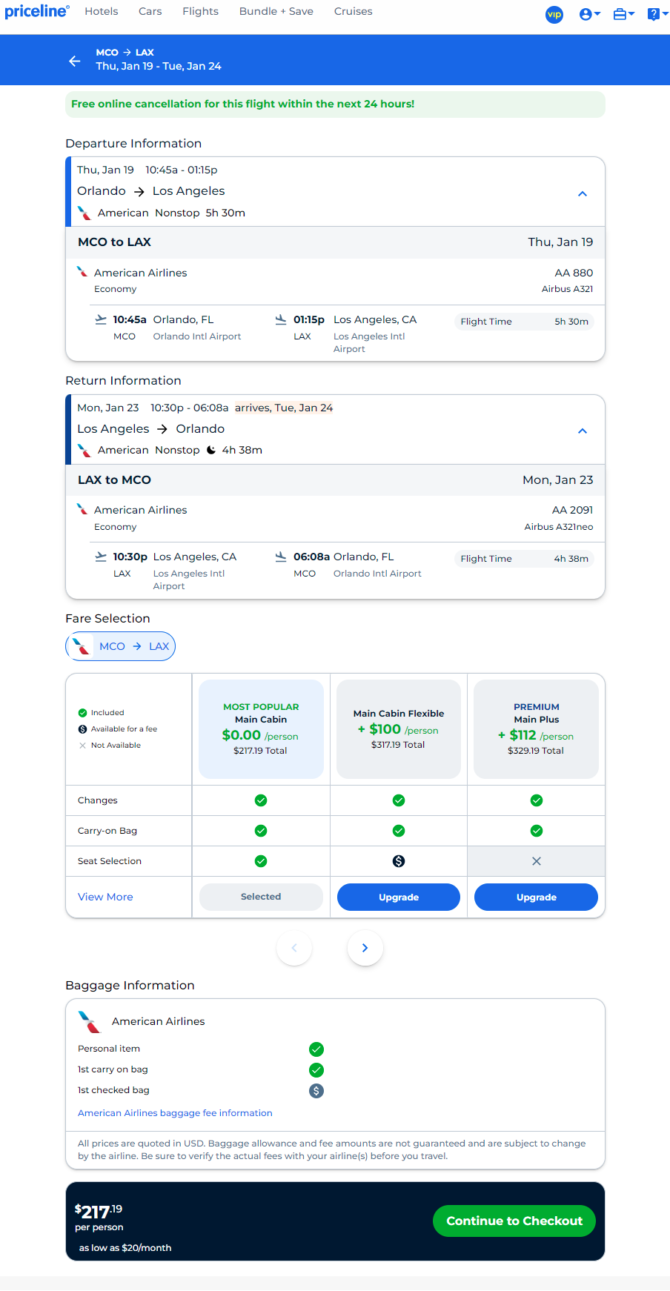This screenshot has height=1291, width=670.
Task: Click departure takeoff plane icon at 10:45a
Action: pos(100,320)
